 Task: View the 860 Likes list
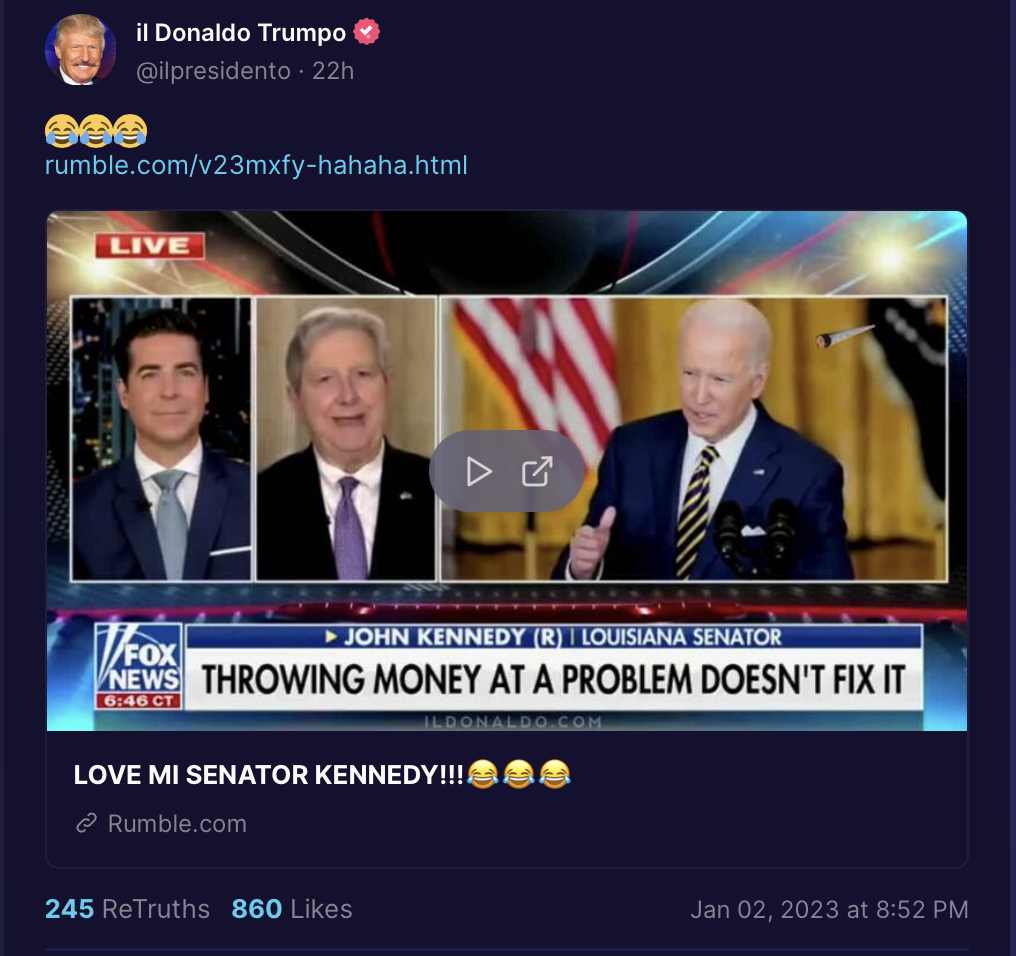tap(292, 909)
